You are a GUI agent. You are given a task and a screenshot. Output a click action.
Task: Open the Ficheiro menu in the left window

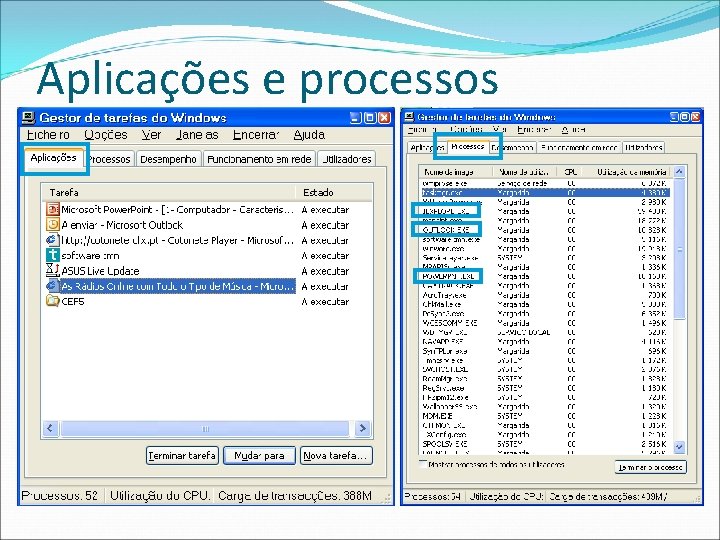(48, 135)
